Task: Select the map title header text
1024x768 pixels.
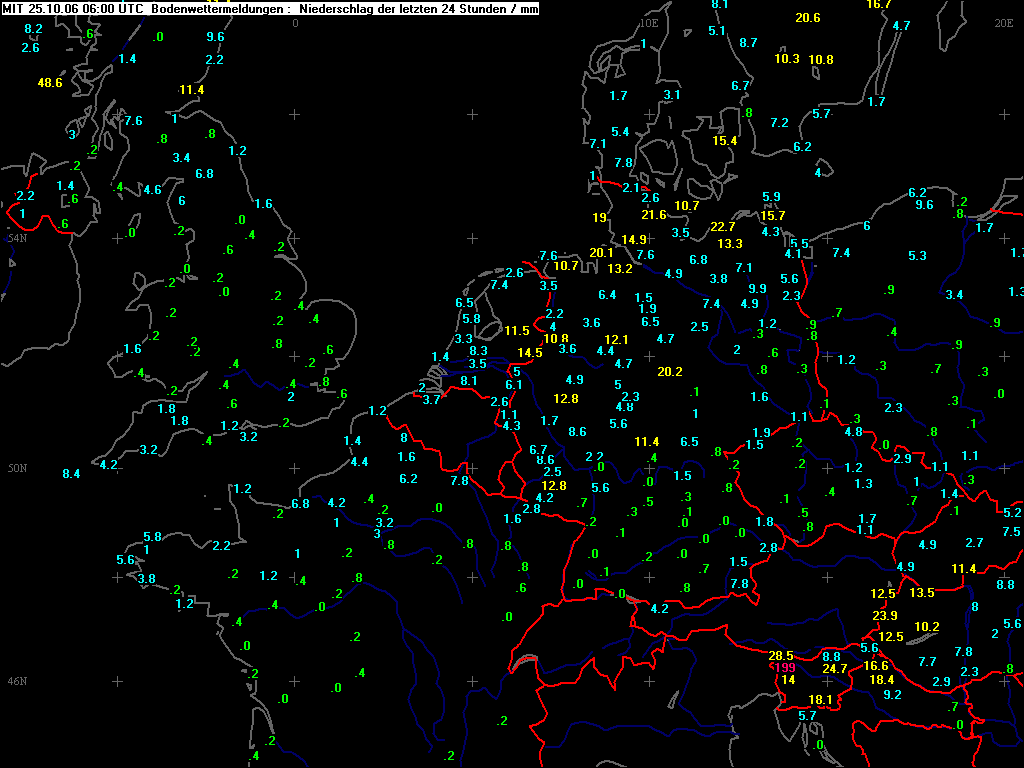Action: tap(270, 9)
